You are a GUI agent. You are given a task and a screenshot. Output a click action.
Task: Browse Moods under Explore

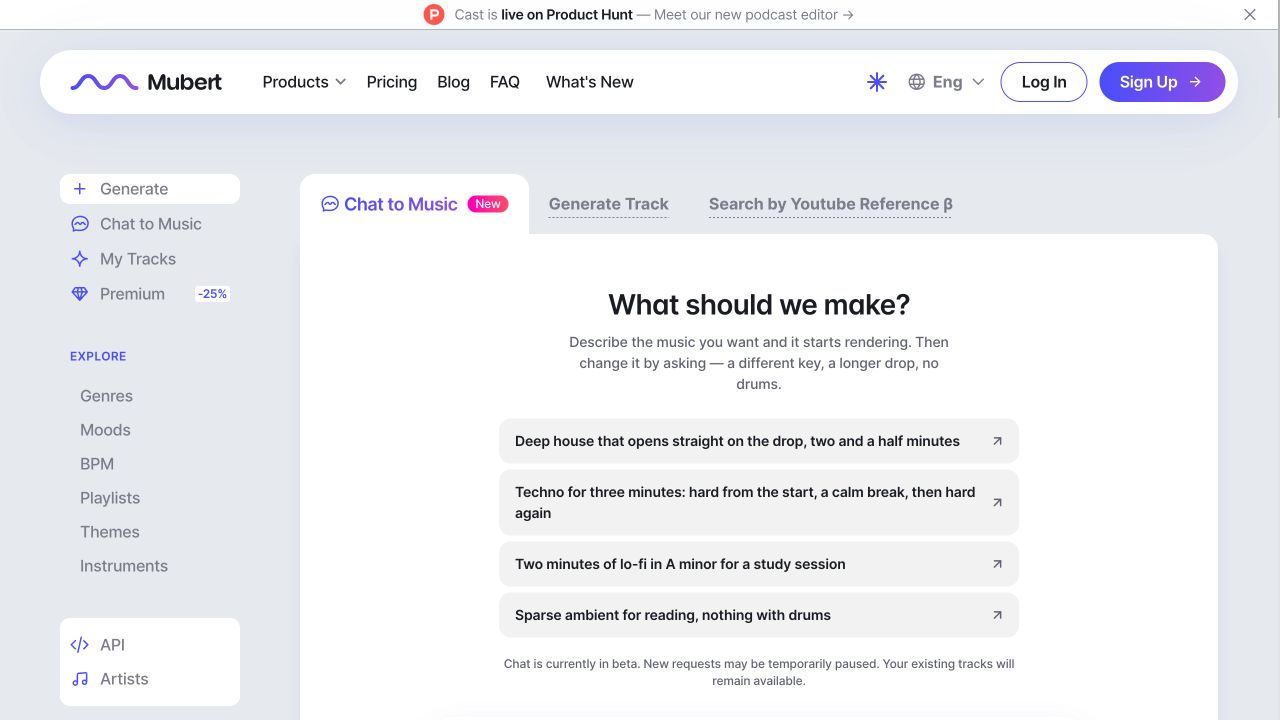[x=105, y=430]
